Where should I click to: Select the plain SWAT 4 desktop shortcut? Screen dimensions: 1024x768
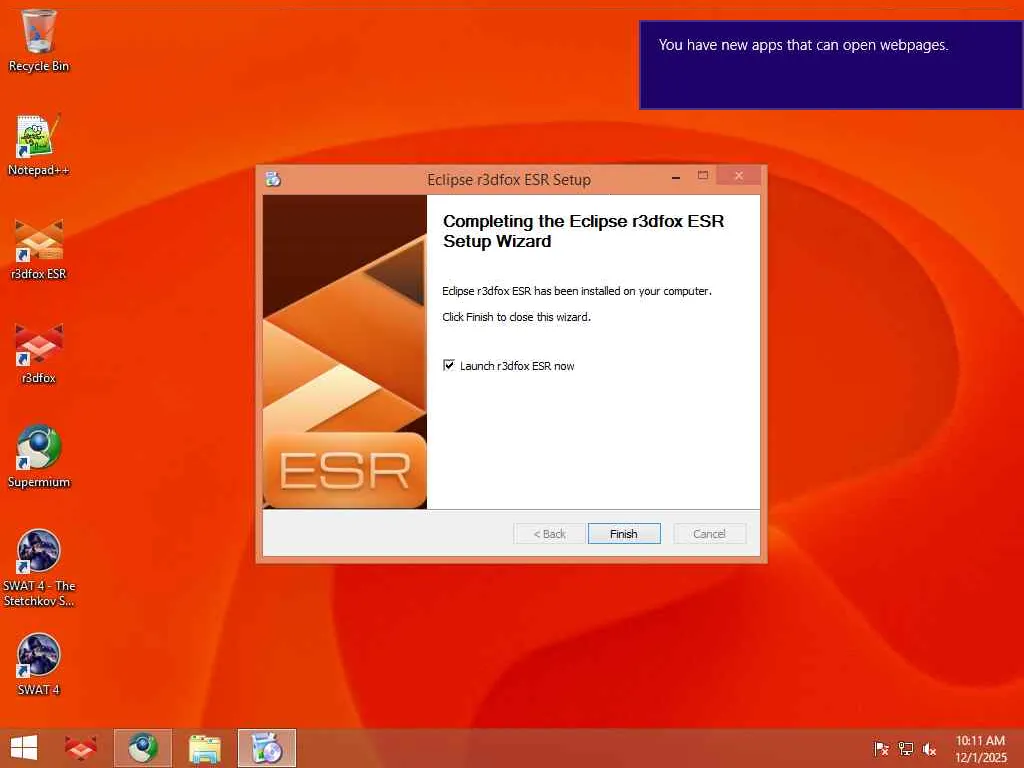click(x=39, y=665)
